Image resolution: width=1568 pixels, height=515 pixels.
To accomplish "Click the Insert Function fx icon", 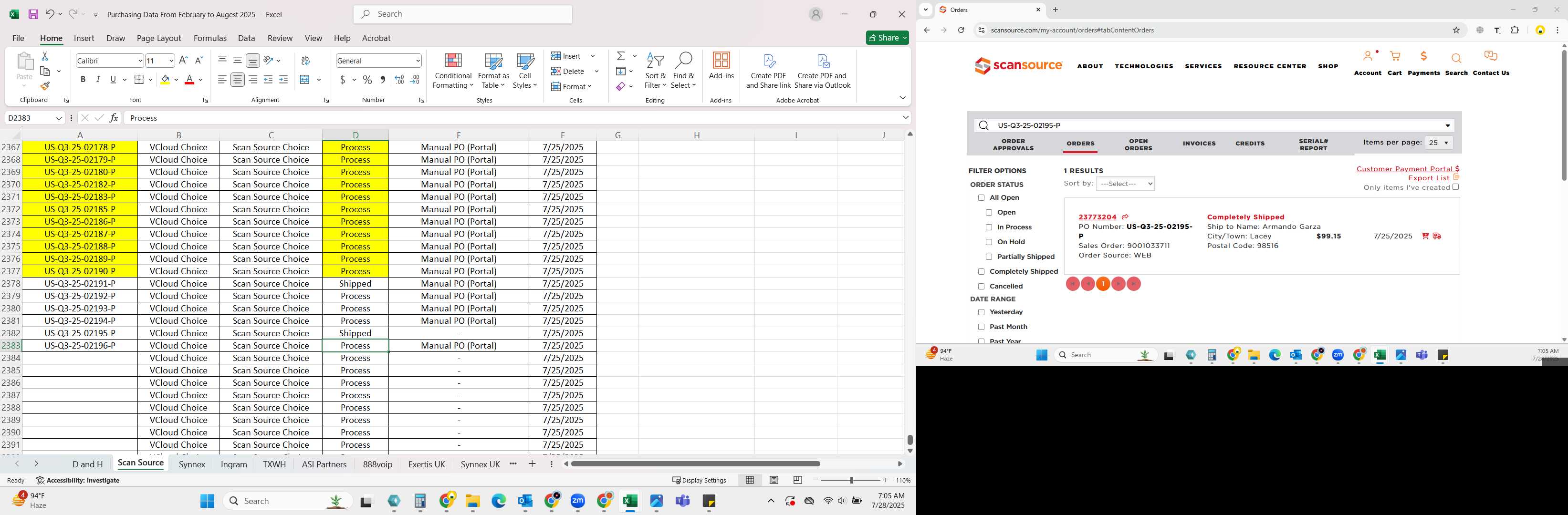I will [114, 118].
